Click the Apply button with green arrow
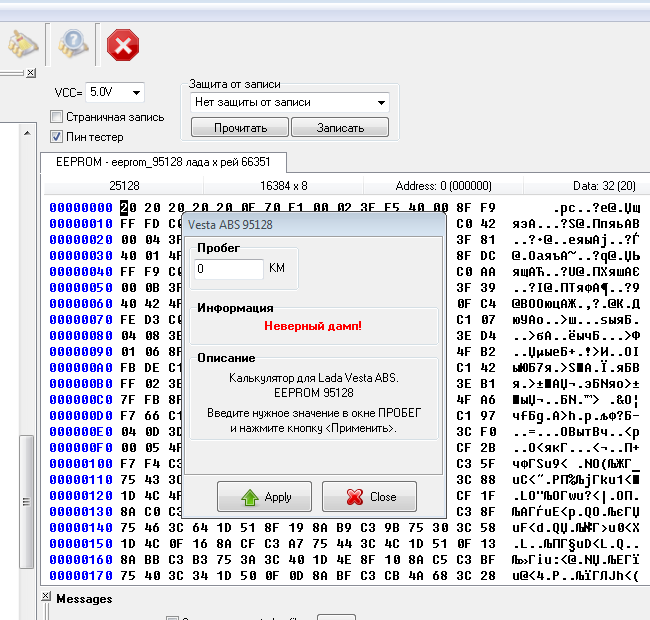 (264, 496)
